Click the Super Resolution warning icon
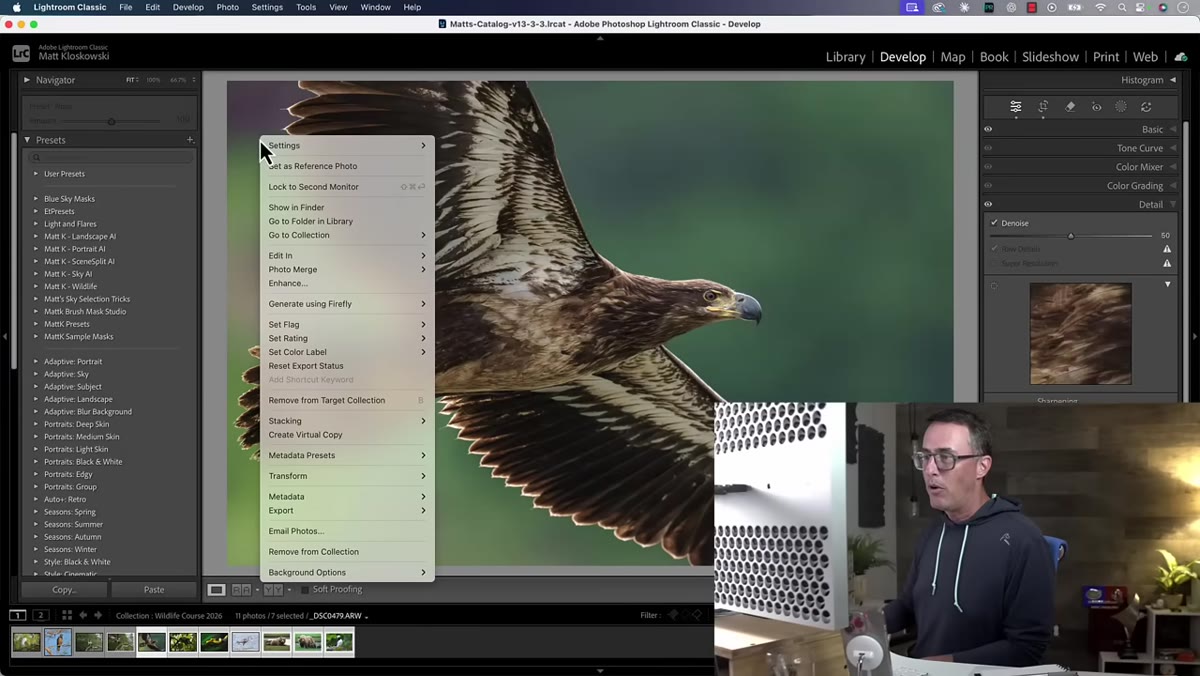The width and height of the screenshot is (1200, 676). (1166, 263)
